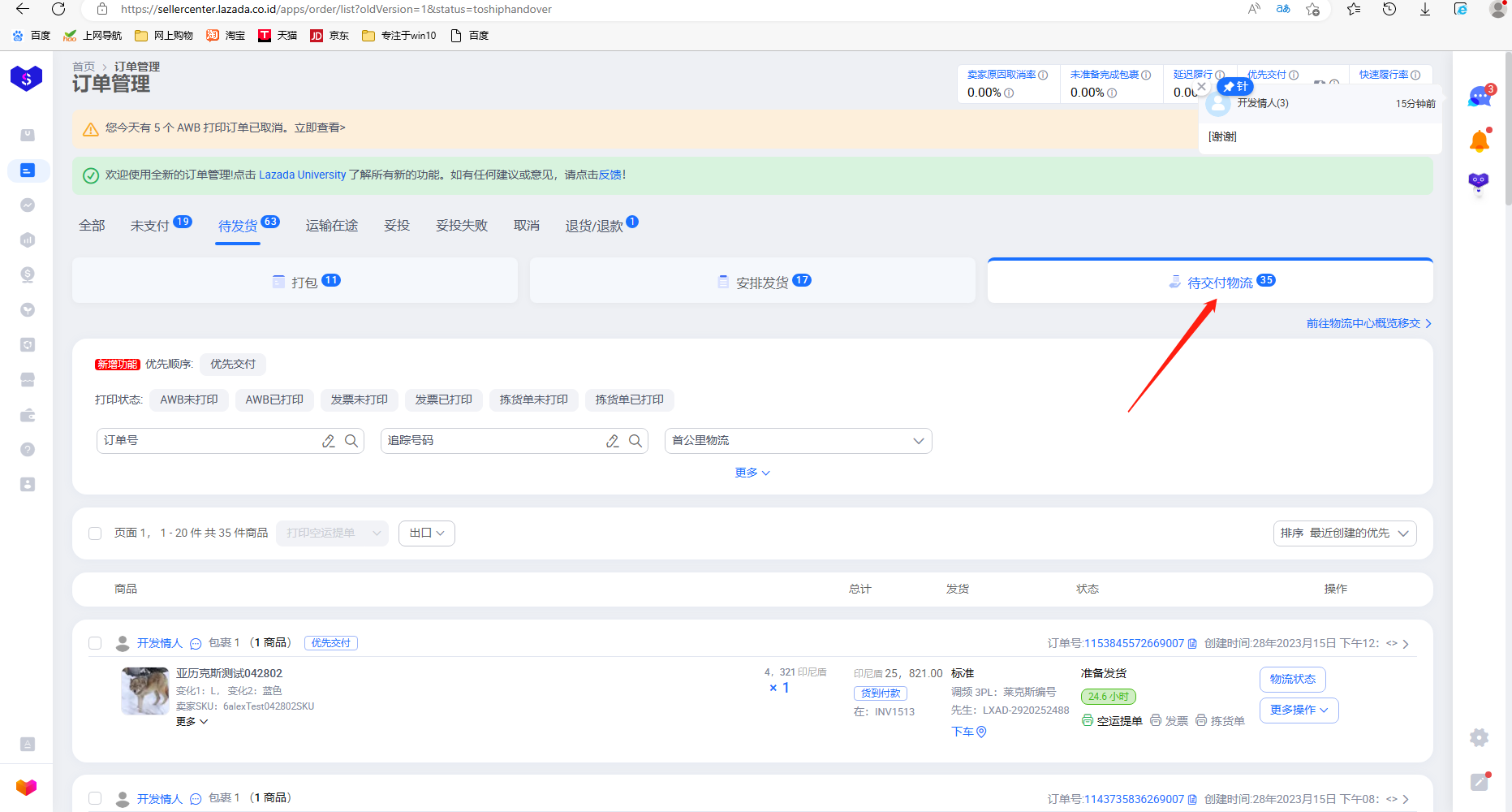Check the first order's checkbox

click(x=95, y=643)
